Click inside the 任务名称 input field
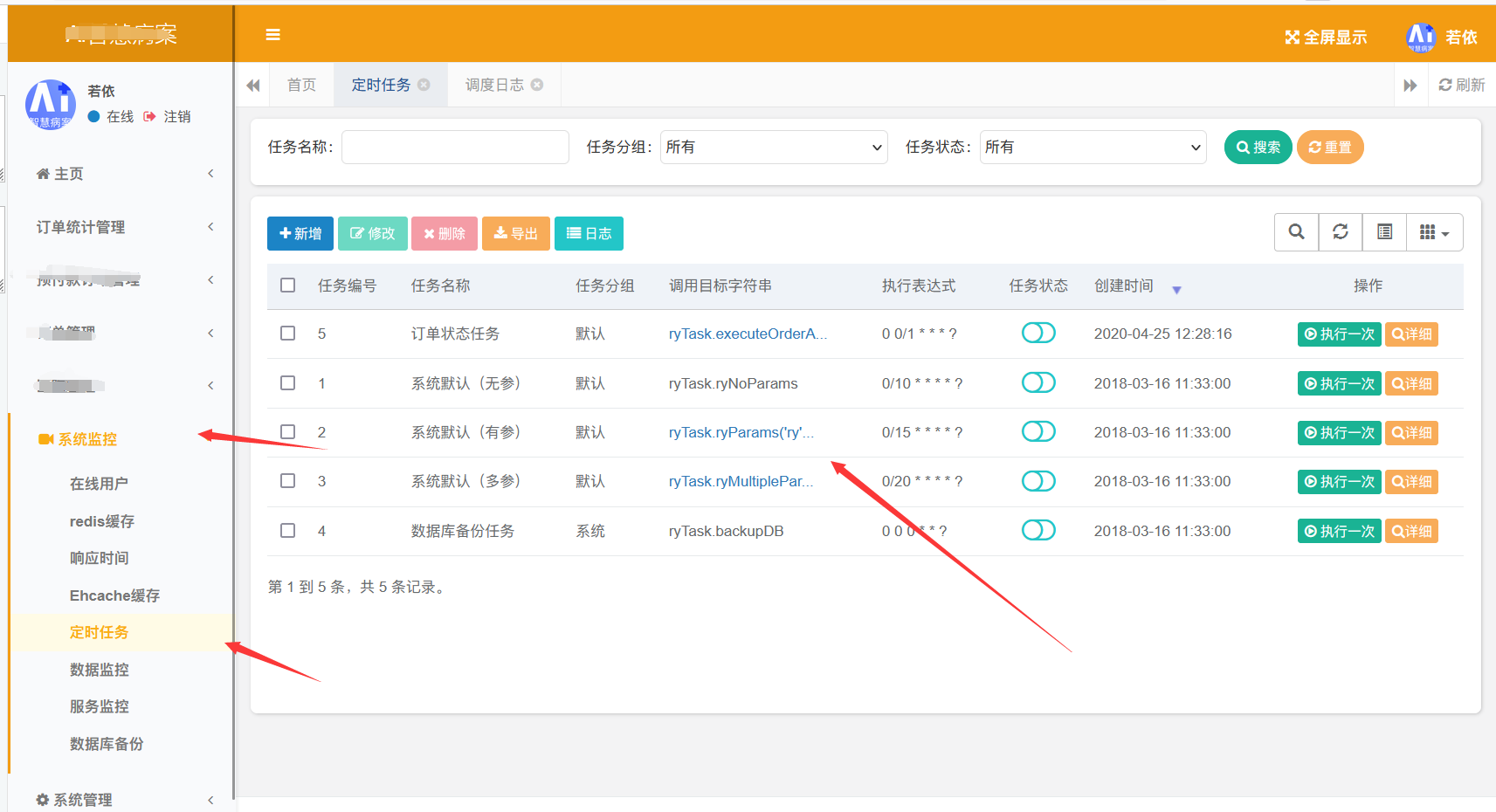Screen dimensions: 1496x812 pyautogui.click(x=454, y=147)
